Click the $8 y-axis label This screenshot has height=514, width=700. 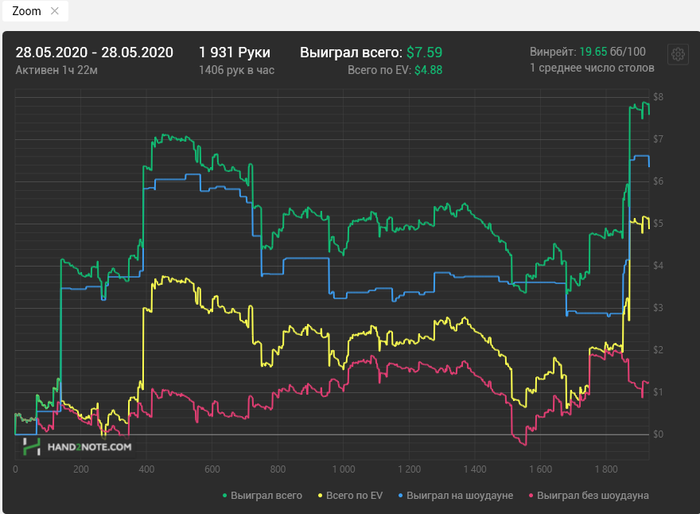click(x=658, y=97)
